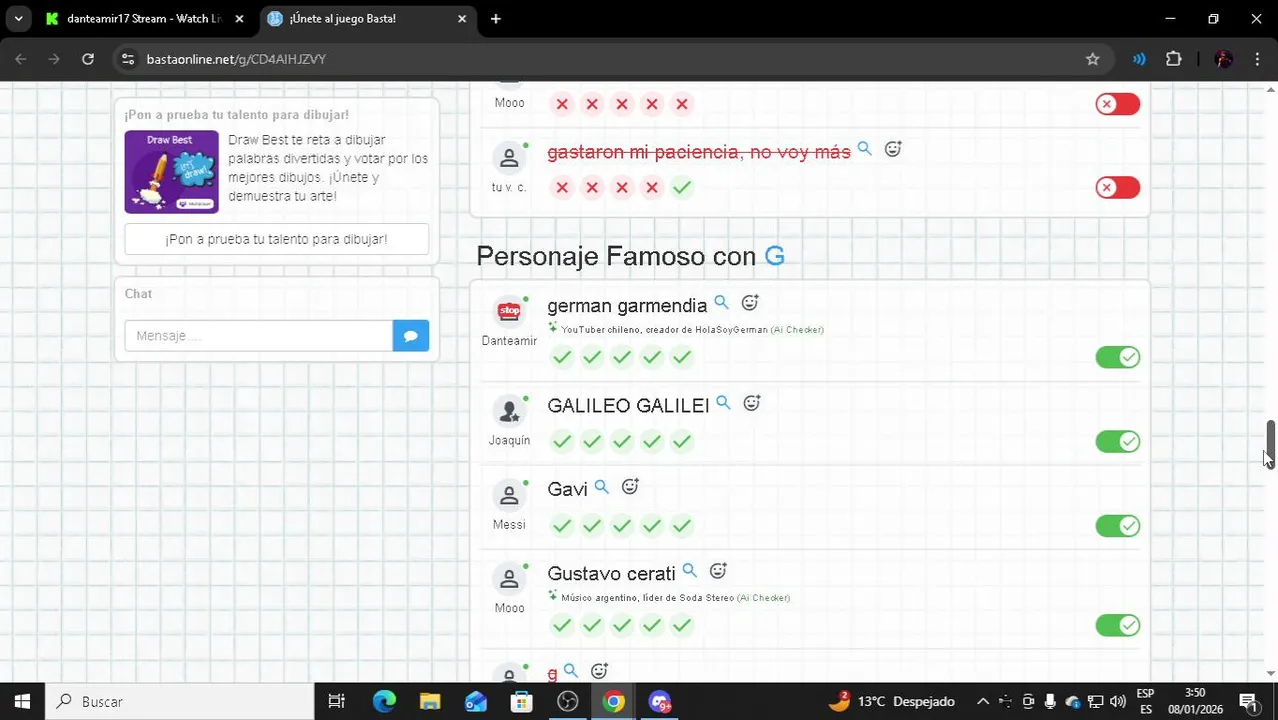Viewport: 1278px width, 720px height.
Task: Click the address bar URL
Action: [x=236, y=59]
